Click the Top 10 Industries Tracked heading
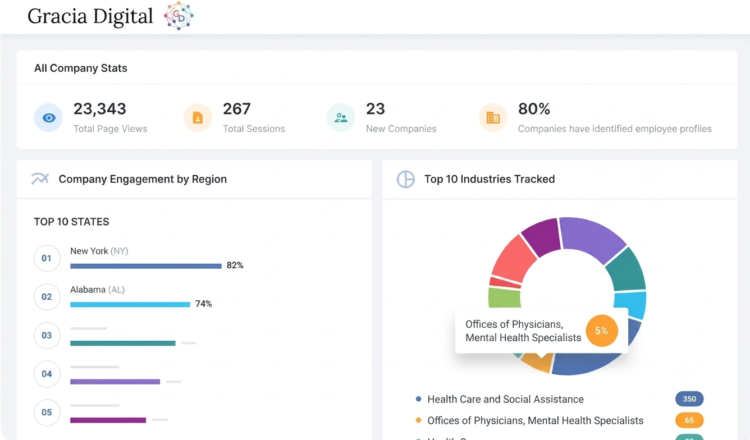The image size is (750, 440). (x=489, y=179)
